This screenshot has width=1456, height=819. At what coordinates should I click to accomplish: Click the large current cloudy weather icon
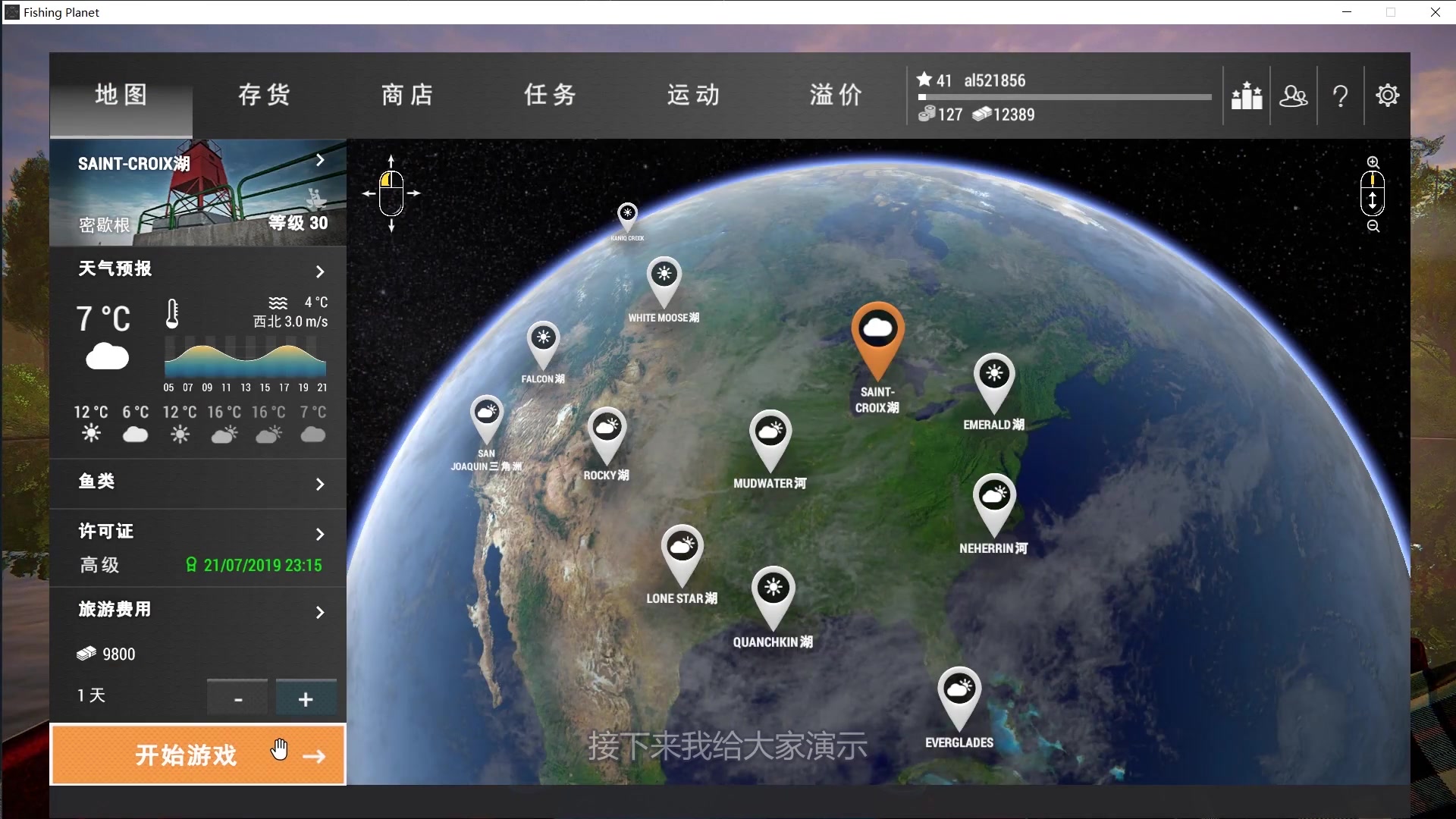pyautogui.click(x=107, y=356)
